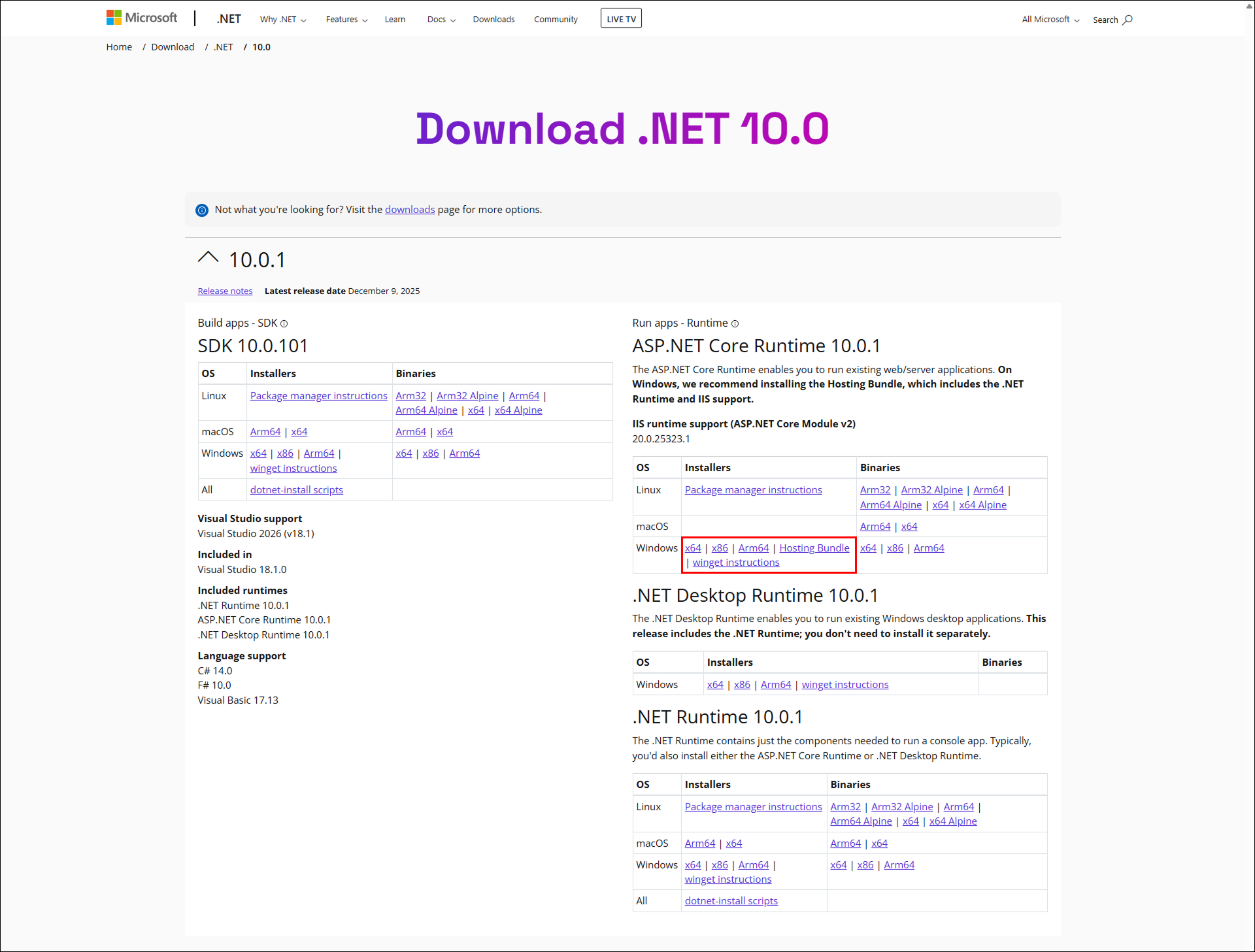Download SDK Windows Arm64 binaries
Viewport: 1255px width, 952px height.
coord(464,453)
